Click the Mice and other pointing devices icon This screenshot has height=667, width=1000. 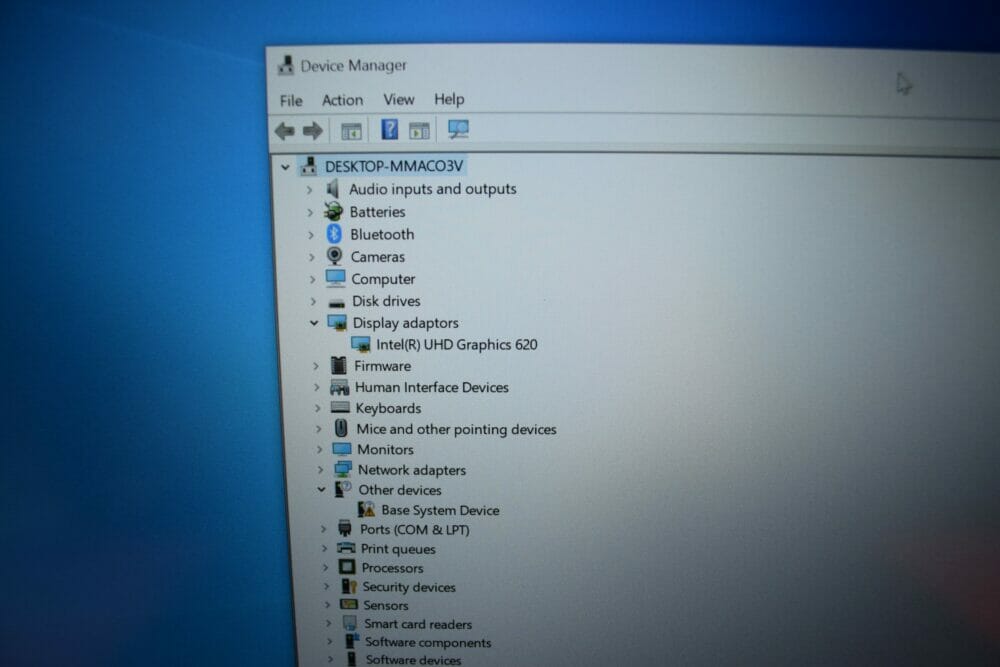[341, 429]
